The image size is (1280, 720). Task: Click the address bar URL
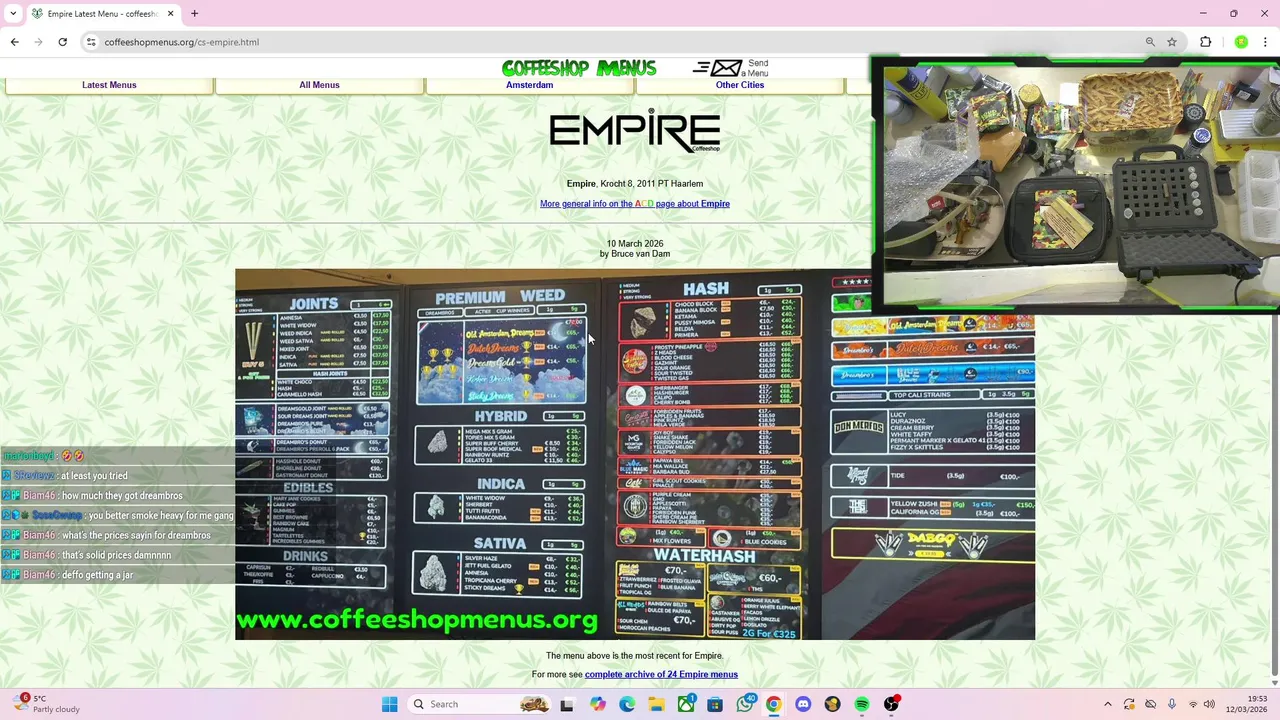pos(182,42)
